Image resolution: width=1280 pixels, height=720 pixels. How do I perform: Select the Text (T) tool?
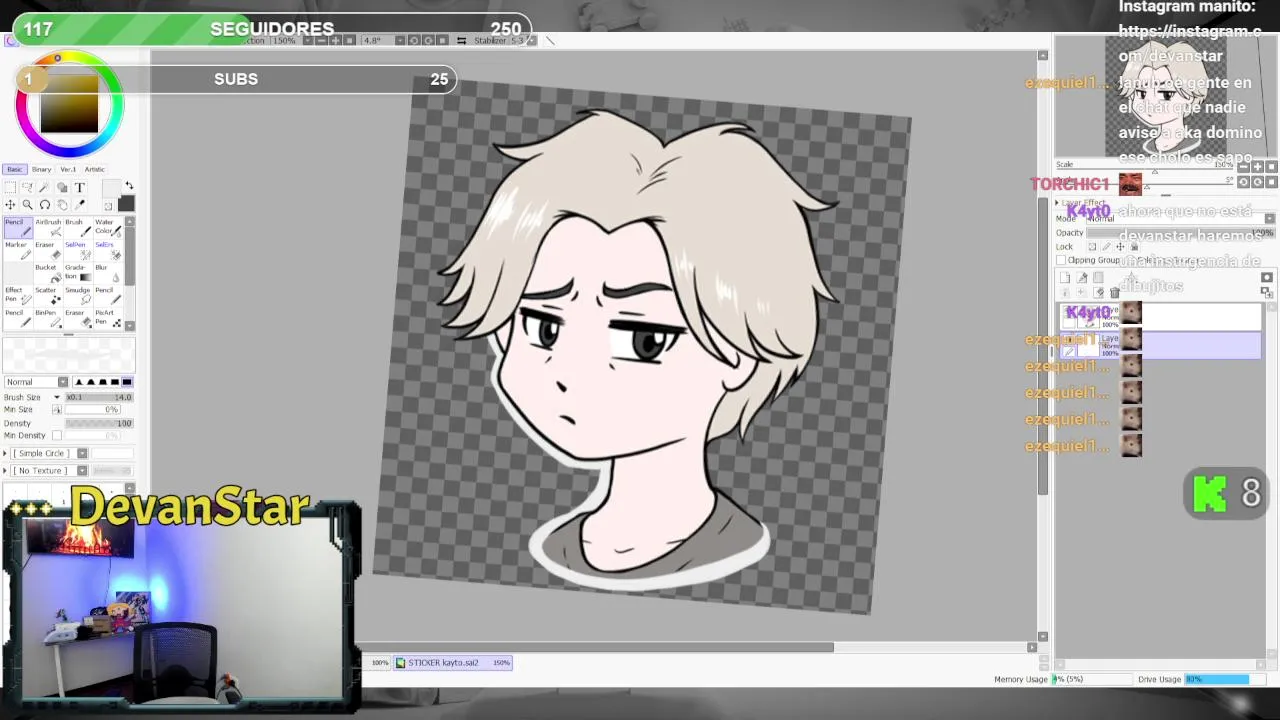tap(80, 187)
